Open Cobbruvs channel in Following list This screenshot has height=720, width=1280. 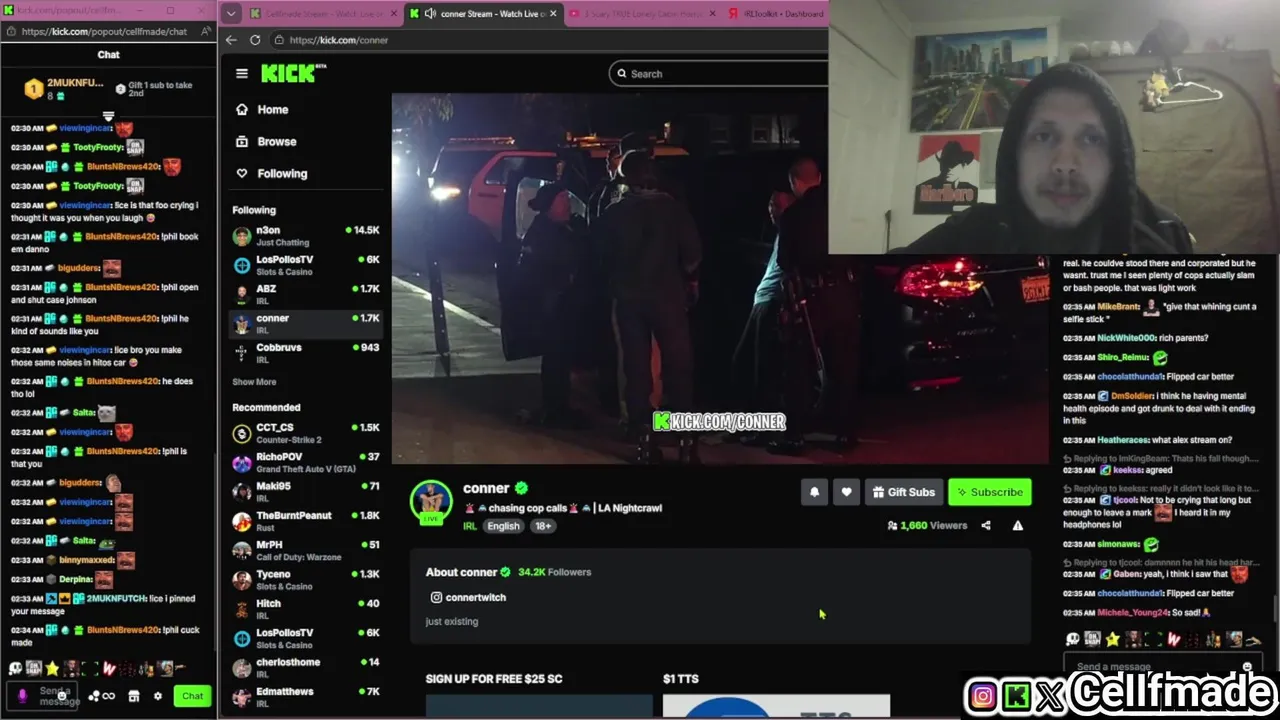(x=306, y=353)
